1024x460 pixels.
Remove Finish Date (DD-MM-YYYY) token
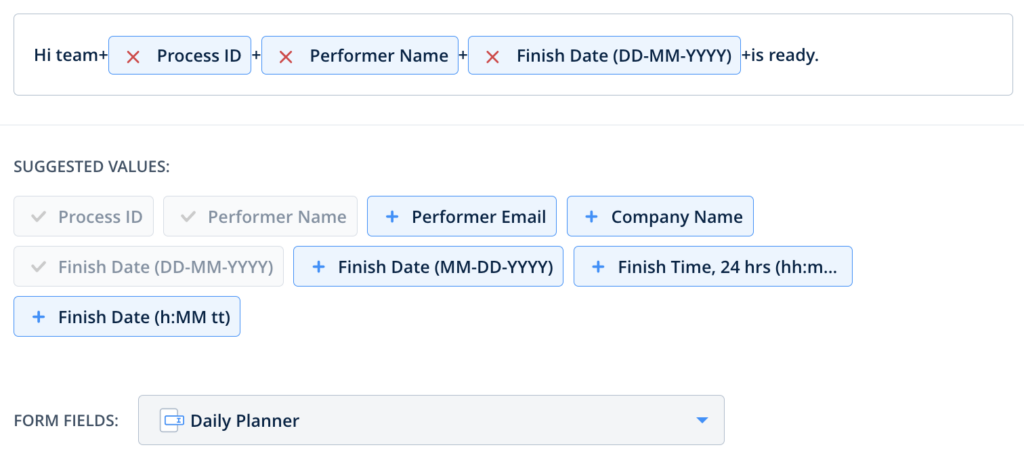[492, 56]
